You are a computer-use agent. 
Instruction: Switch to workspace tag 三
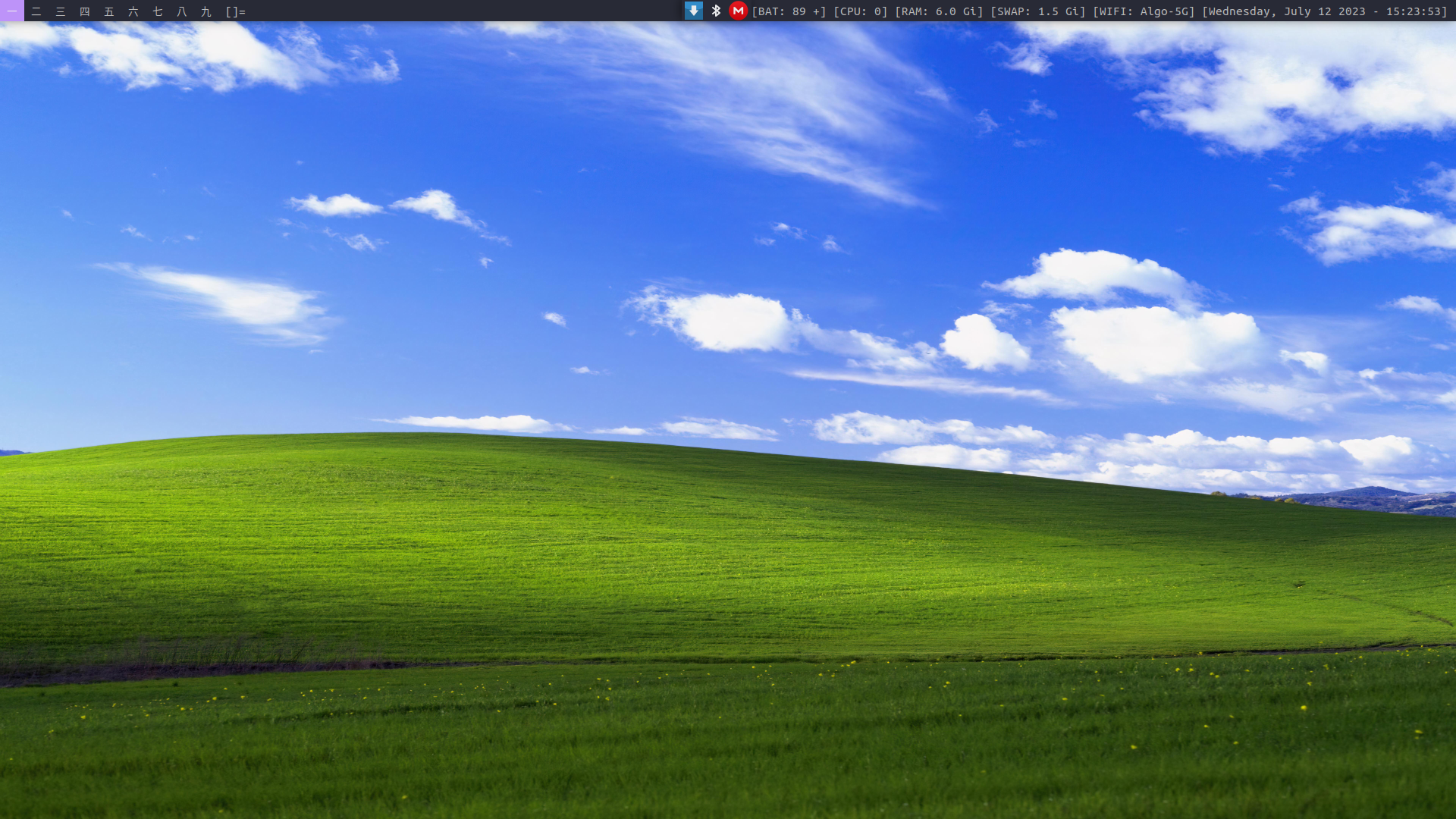[x=61, y=11]
